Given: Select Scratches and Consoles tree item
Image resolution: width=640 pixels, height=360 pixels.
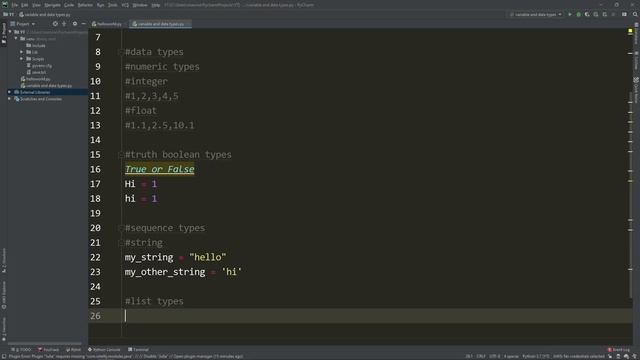Looking at the screenshot, I should tap(38, 99).
